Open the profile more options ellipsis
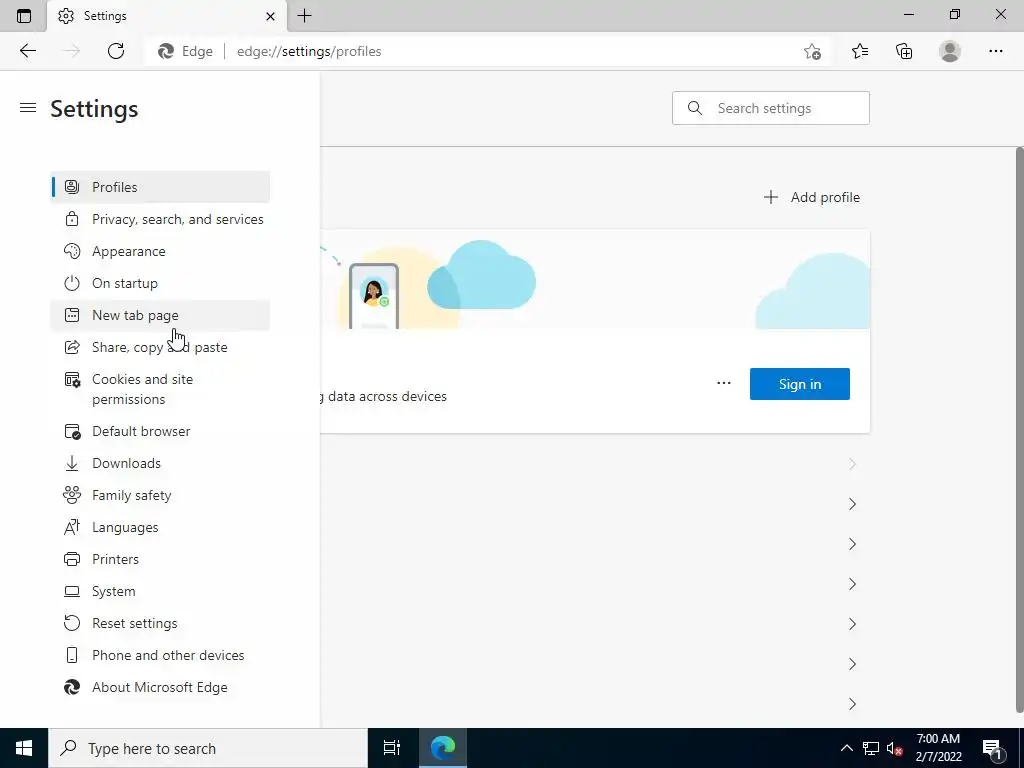Viewport: 1024px width, 768px height. click(724, 383)
